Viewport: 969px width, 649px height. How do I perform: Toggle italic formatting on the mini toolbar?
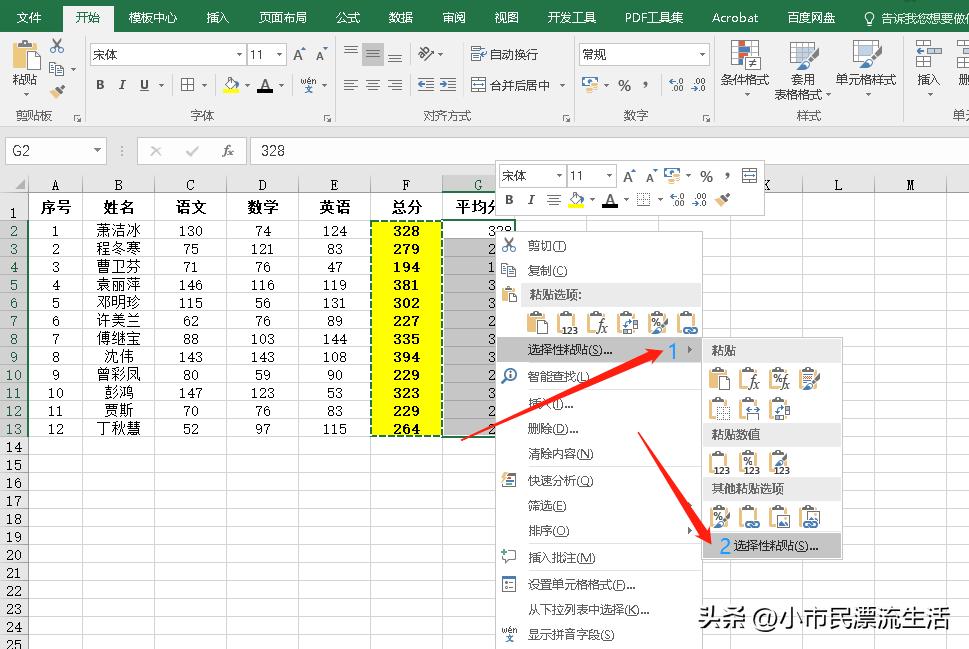(x=531, y=199)
